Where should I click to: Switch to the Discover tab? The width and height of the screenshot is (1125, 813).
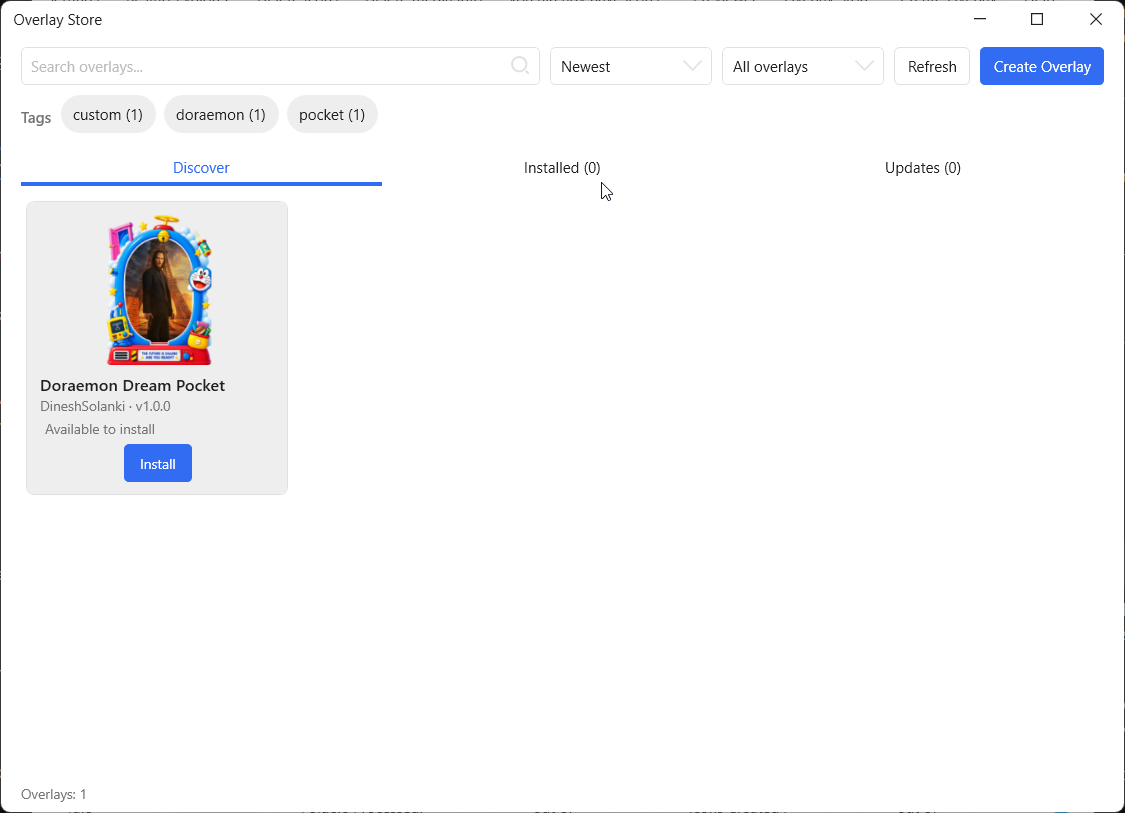coord(201,168)
